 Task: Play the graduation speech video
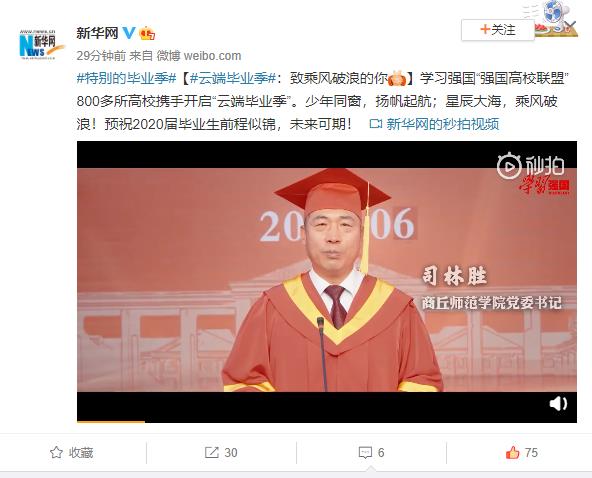[327, 280]
